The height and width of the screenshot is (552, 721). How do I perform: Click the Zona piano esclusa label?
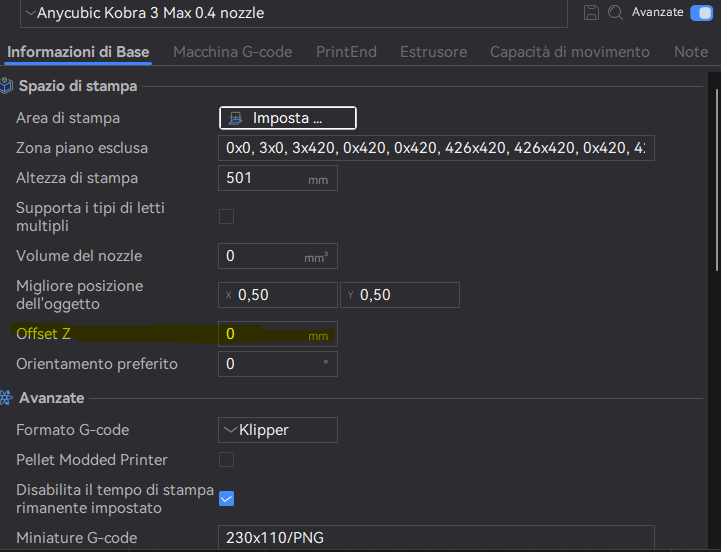(x=82, y=148)
